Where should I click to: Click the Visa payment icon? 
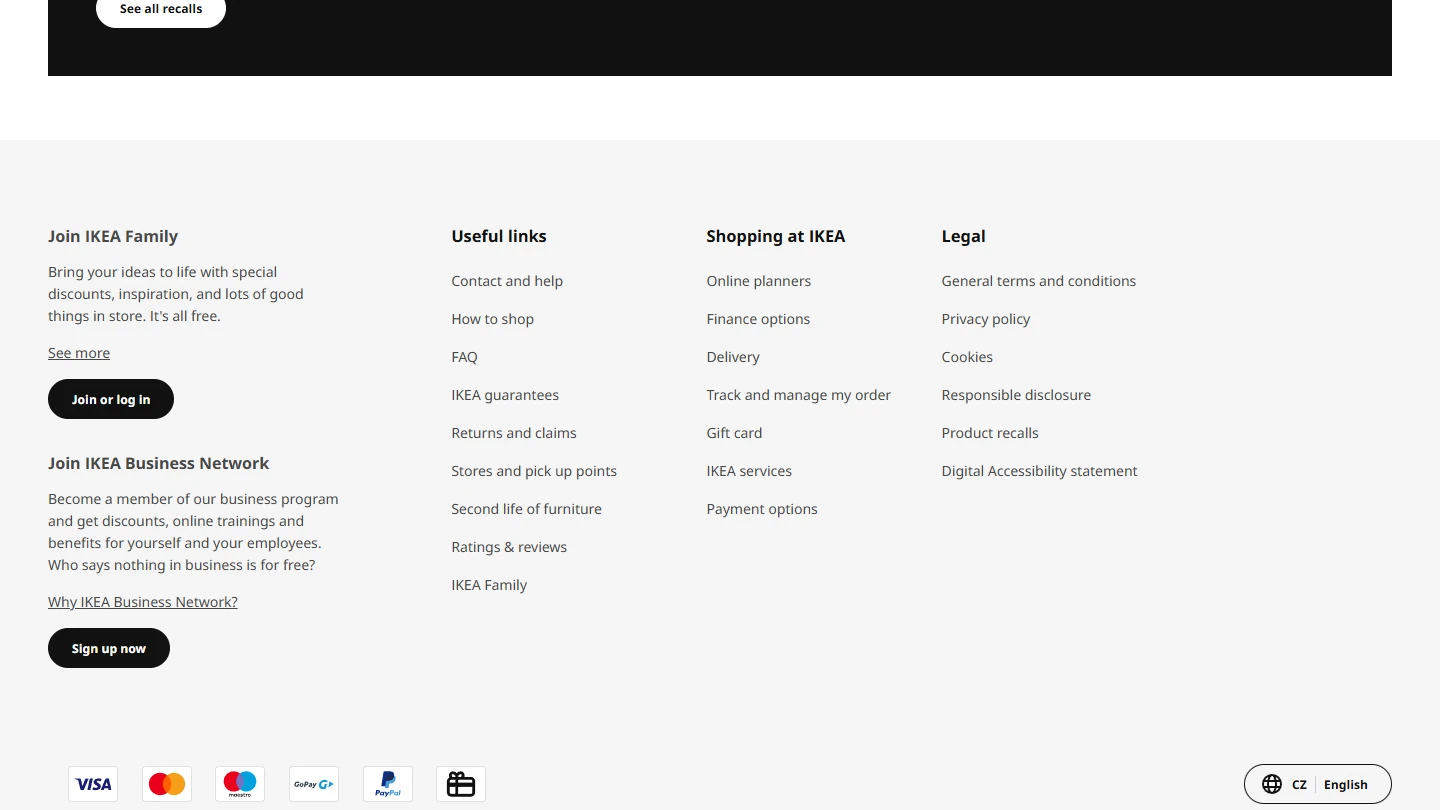pyautogui.click(x=93, y=784)
